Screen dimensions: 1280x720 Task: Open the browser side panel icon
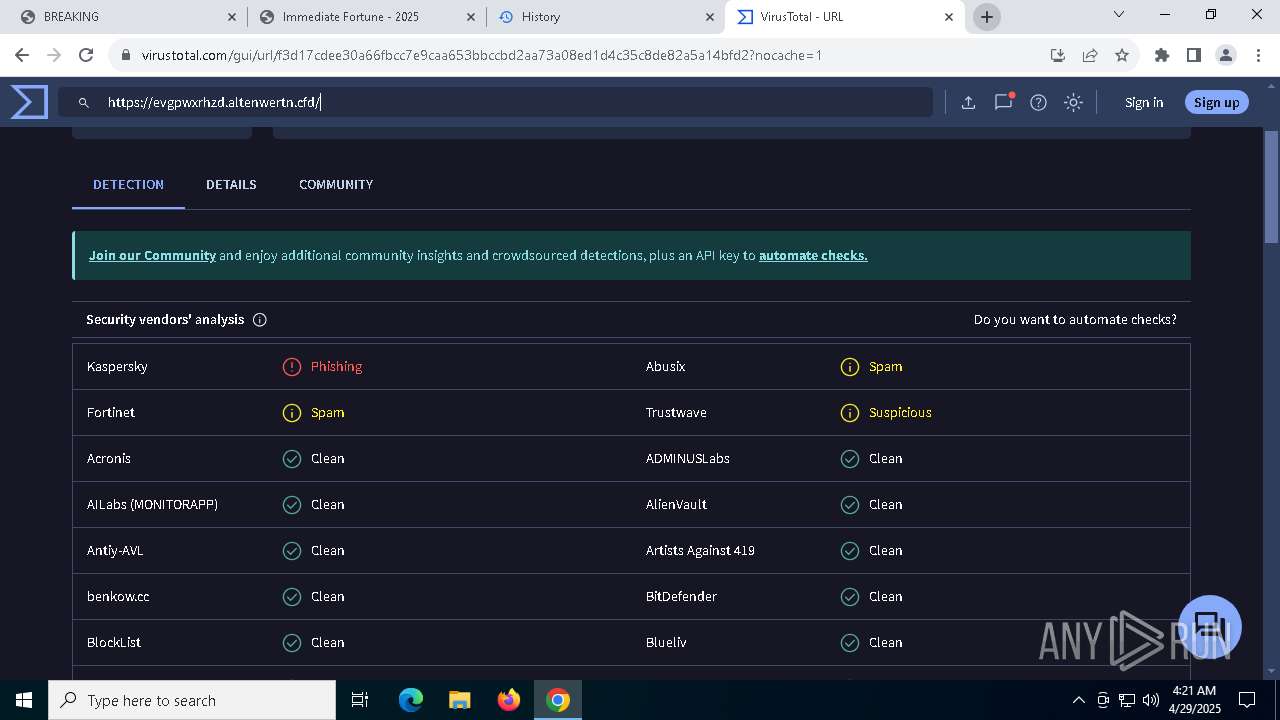[1193, 55]
